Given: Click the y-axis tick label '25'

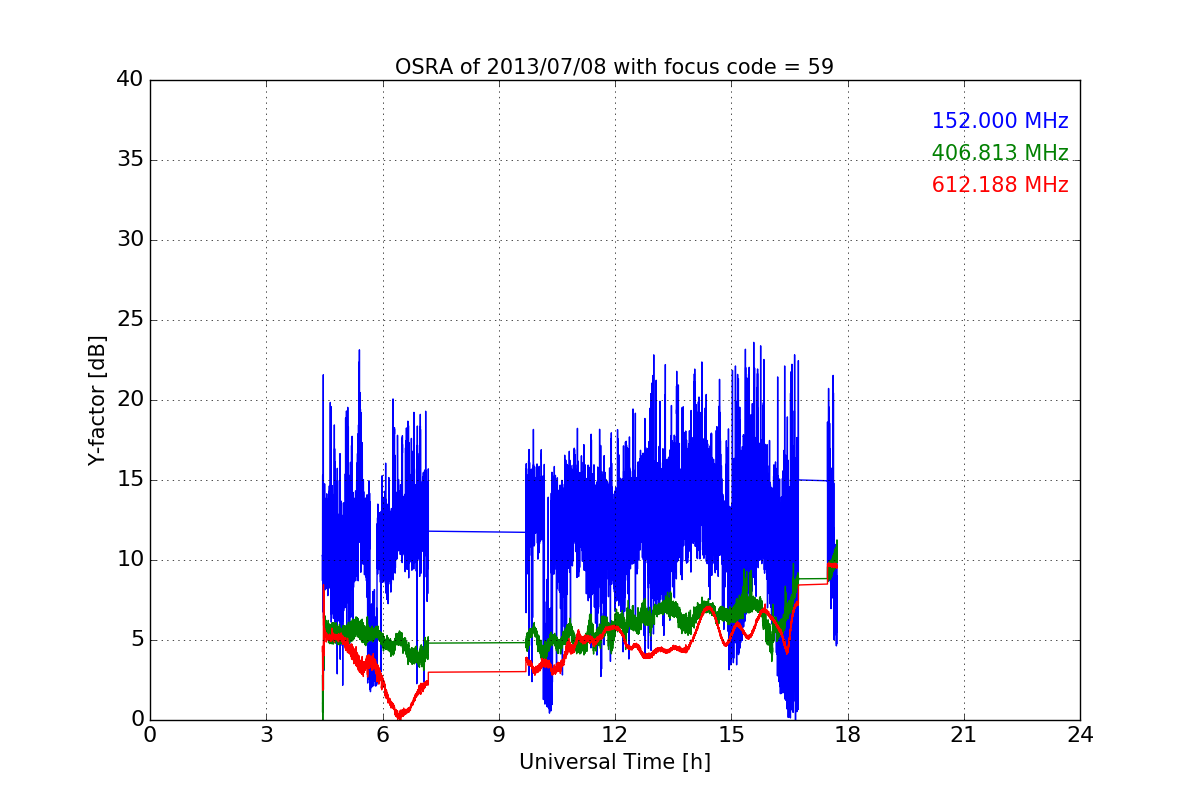Looking at the screenshot, I should (130, 320).
